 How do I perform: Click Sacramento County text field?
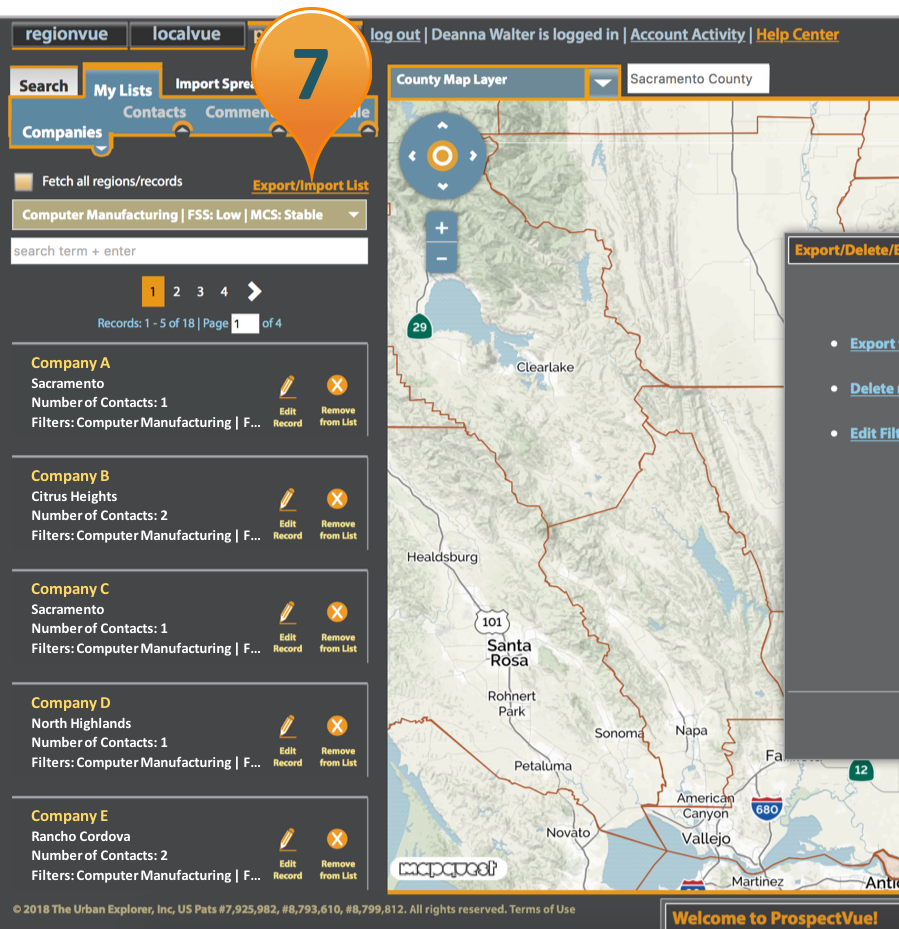[x=698, y=79]
